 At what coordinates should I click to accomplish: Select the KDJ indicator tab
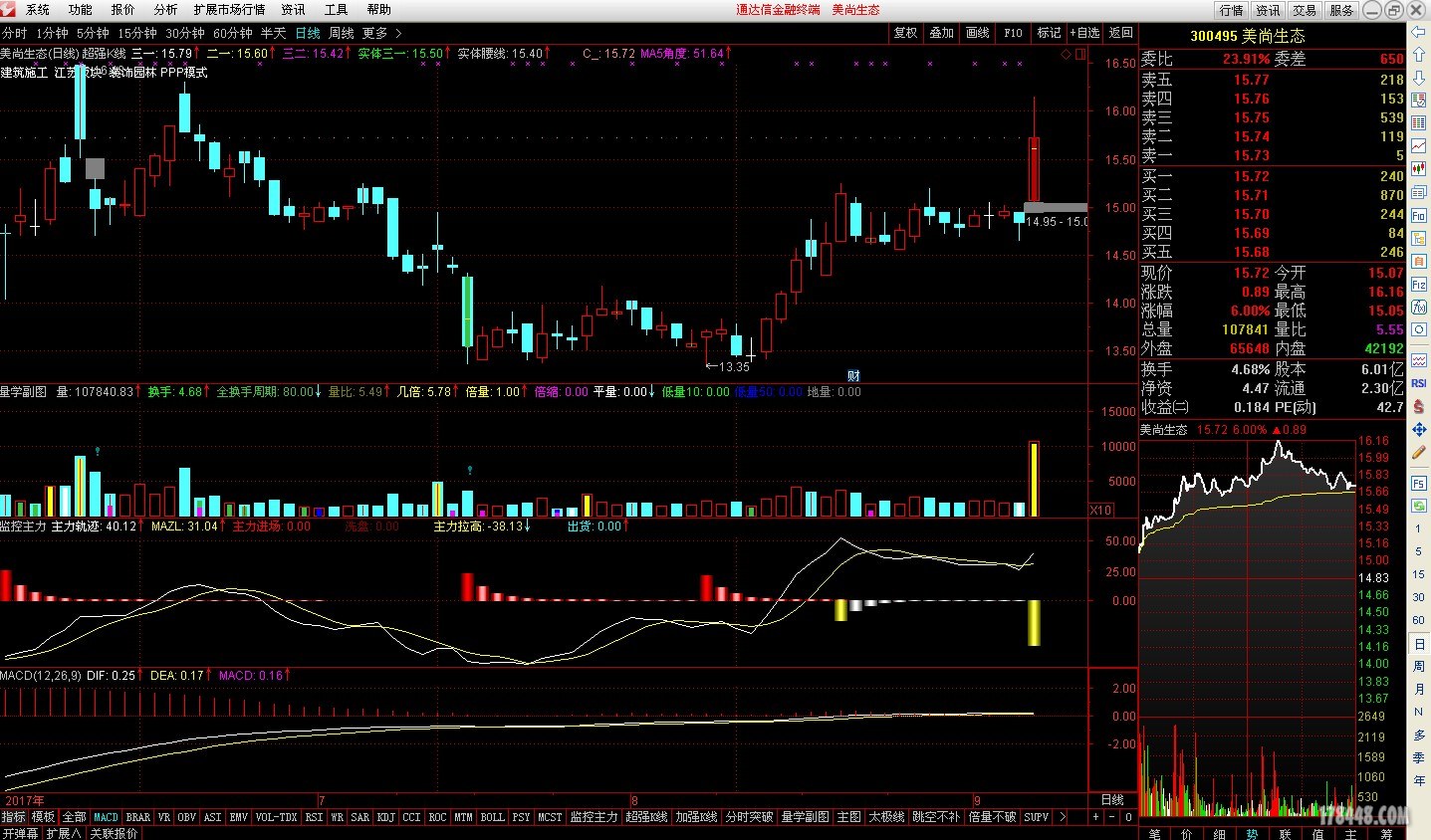tap(385, 817)
